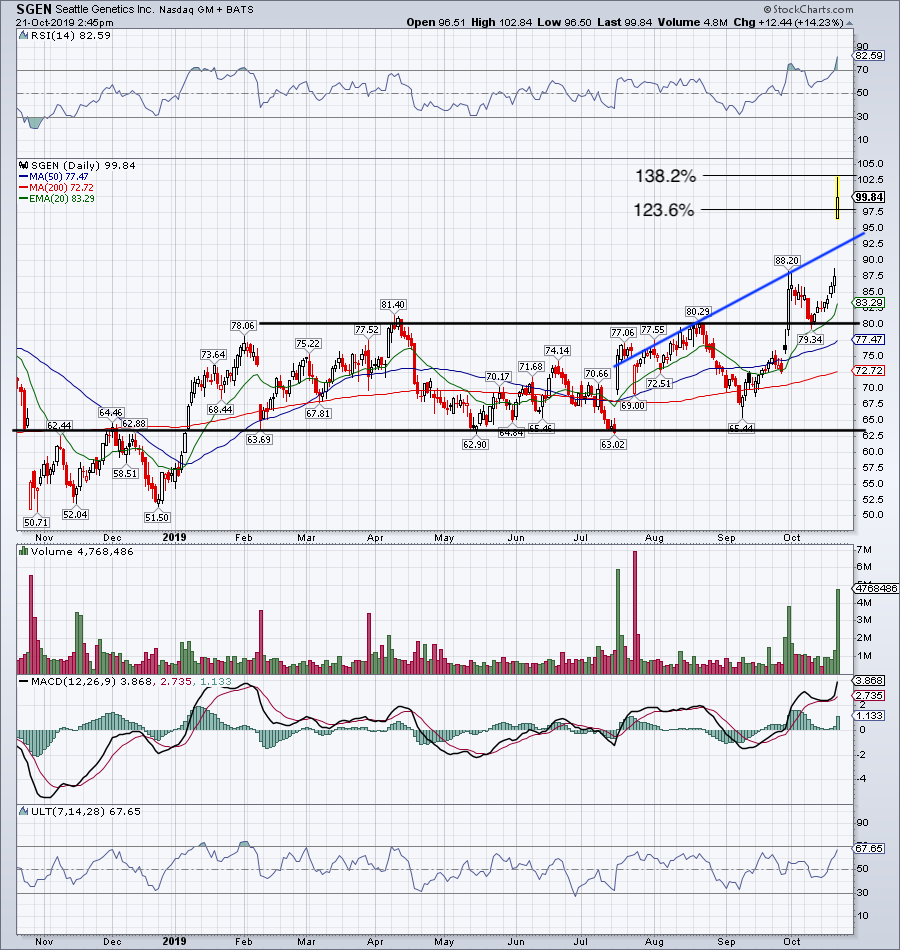Select the SGEN ticker symbol in the header
Viewport: 900px width, 950px height.
34,9
